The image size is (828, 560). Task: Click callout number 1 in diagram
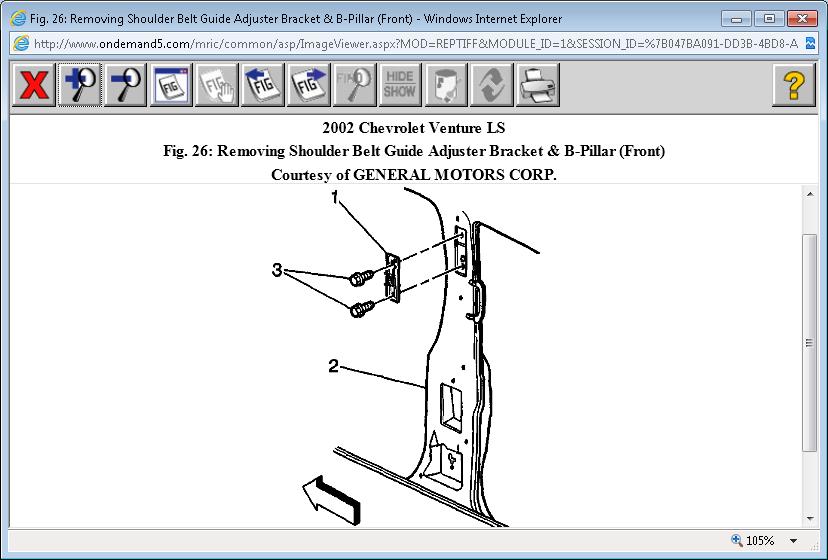[x=334, y=198]
